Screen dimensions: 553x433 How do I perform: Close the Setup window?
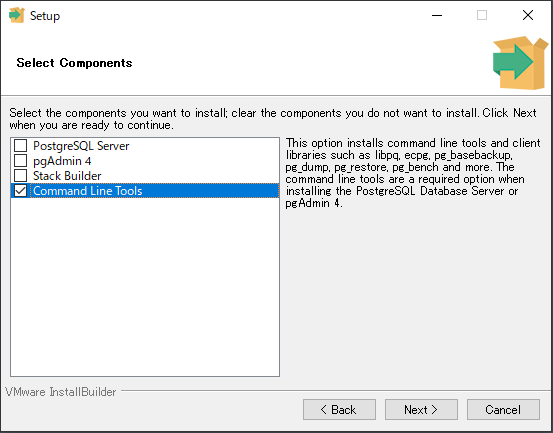528,15
